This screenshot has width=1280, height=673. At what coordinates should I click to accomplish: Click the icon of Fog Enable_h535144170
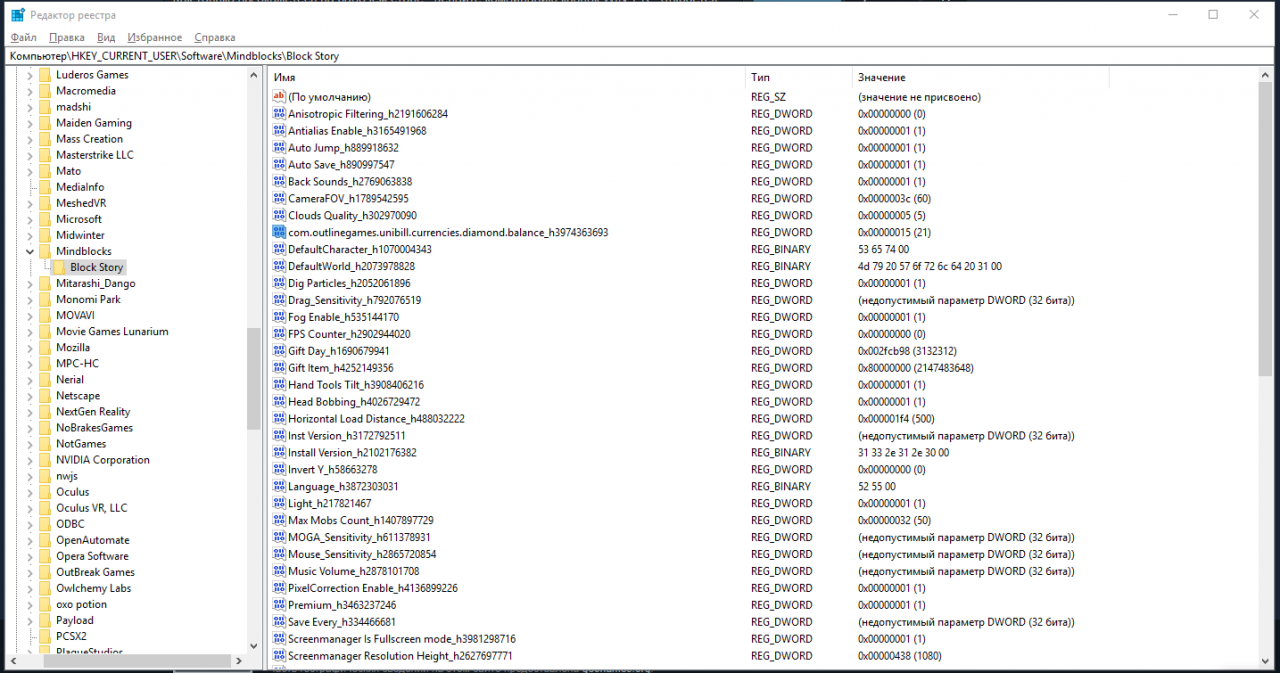tap(279, 317)
